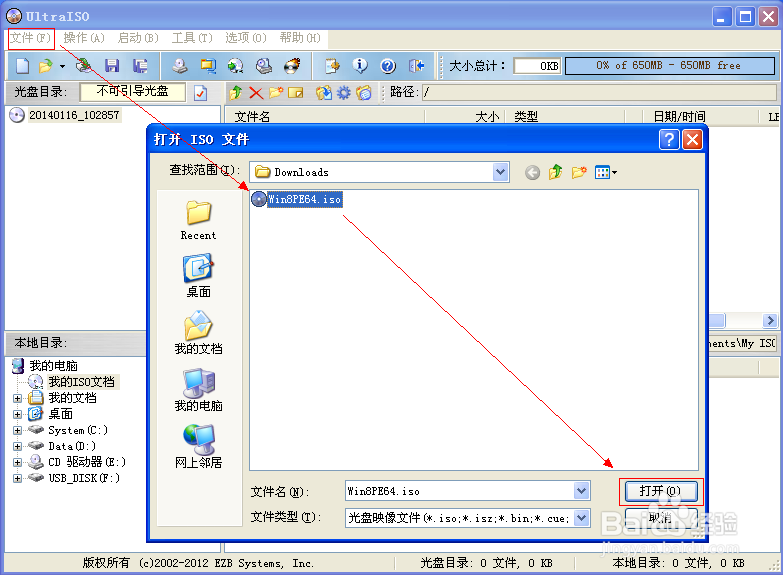783x575 pixels.
Task: Click the Add files notepad icon
Action: pos(332,65)
